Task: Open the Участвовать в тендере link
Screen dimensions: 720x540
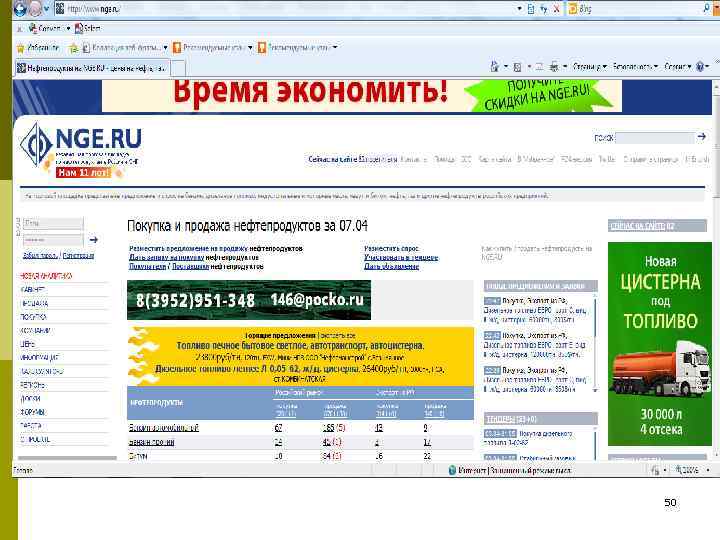Action: [401, 258]
